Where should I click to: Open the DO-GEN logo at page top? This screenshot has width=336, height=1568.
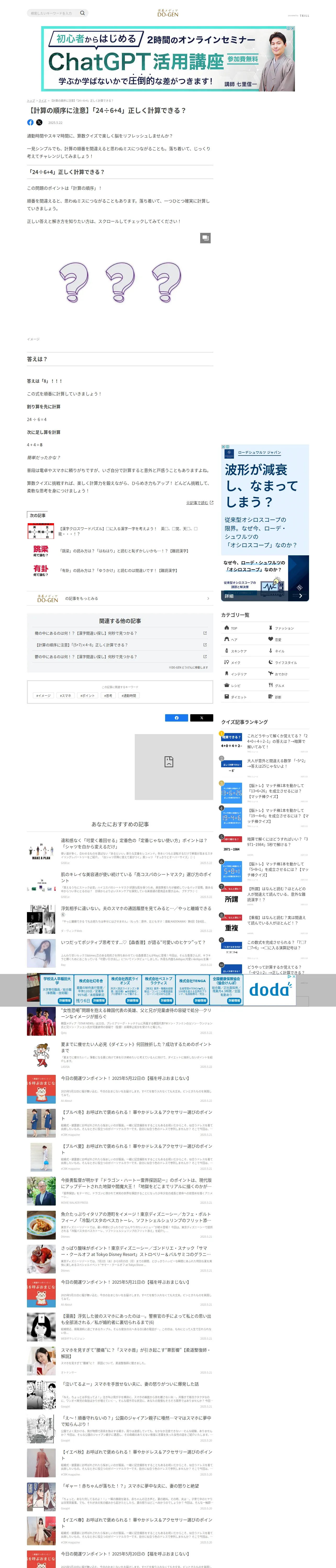click(x=168, y=13)
